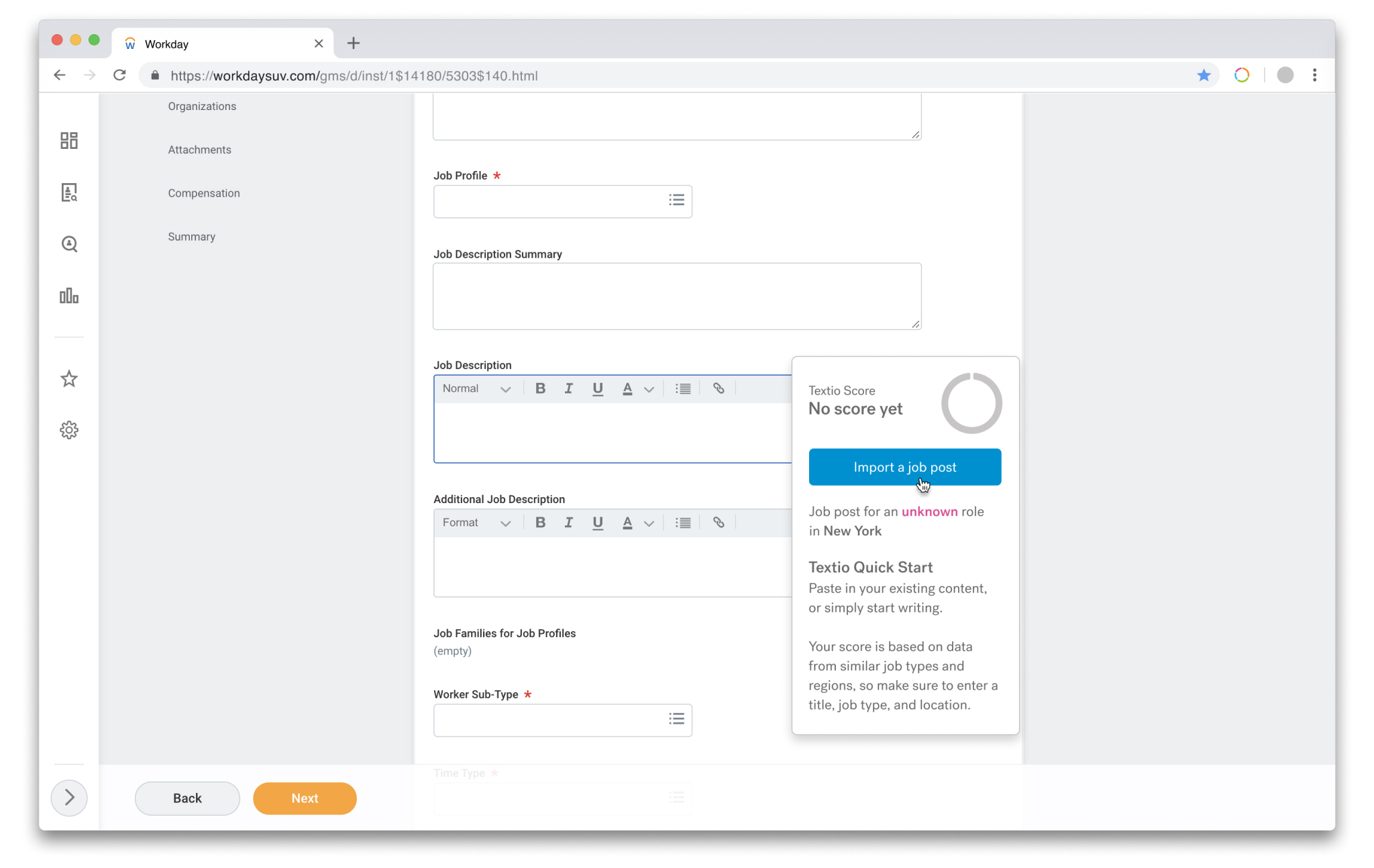Click the Bold icon in Additional Job Description toolbar

coord(540,522)
